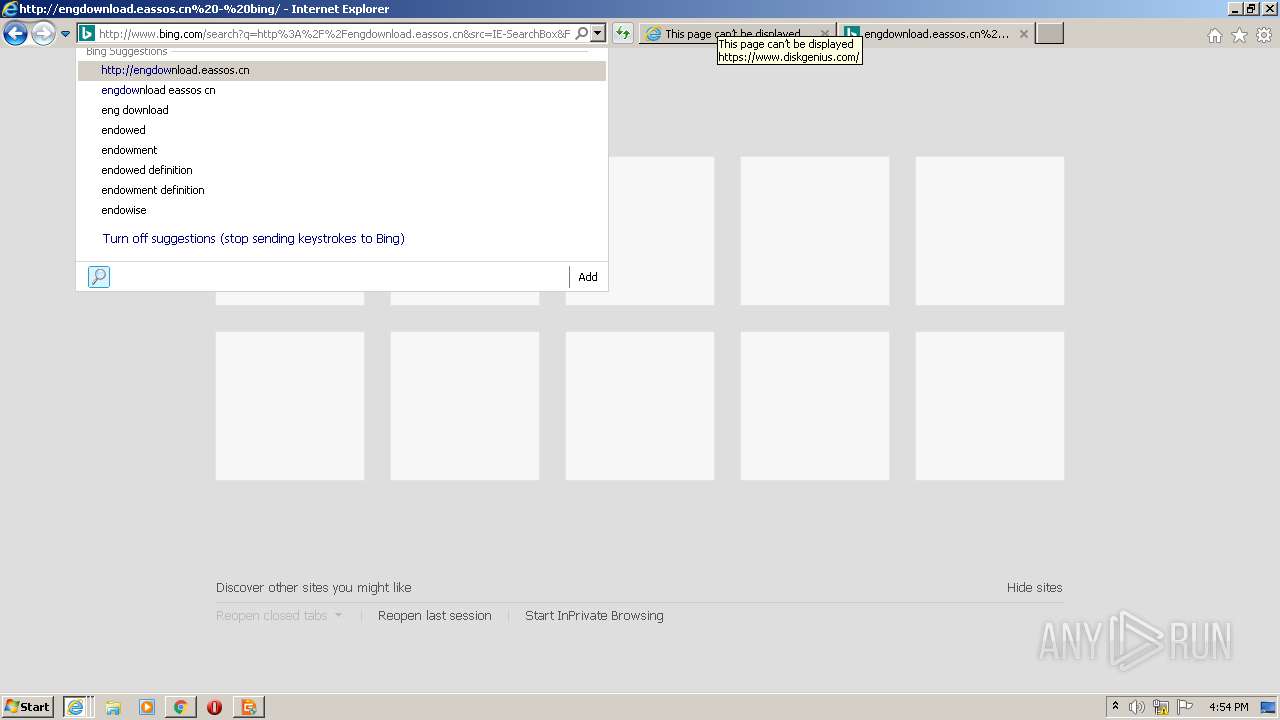Pick the 'endowment definition' suggestion
Screen dimensions: 1280x720
[x=342, y=190]
